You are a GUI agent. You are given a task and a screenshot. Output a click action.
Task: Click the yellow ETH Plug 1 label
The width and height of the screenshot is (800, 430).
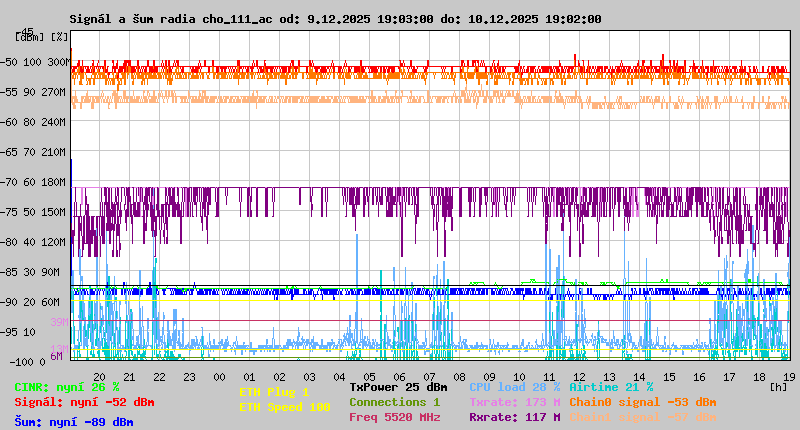[274, 392]
